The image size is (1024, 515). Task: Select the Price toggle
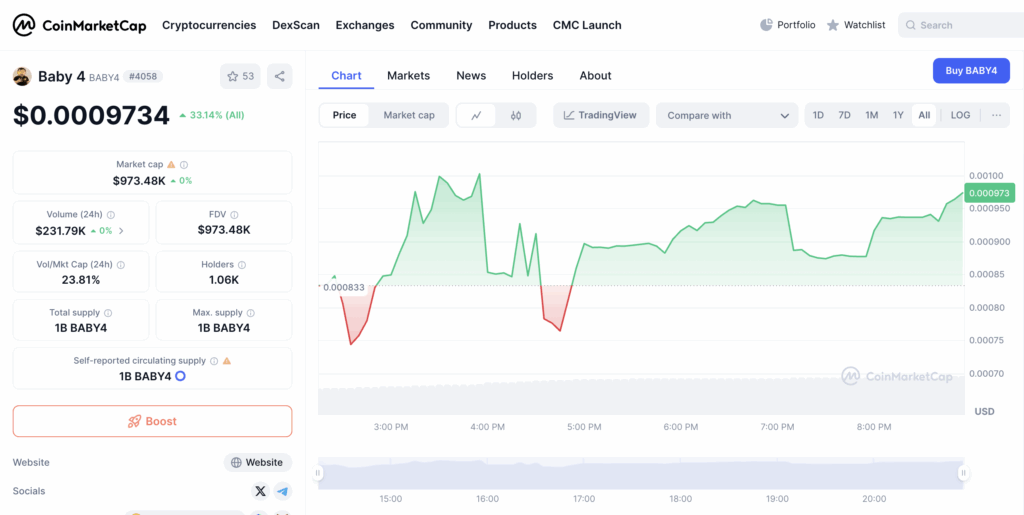(x=344, y=115)
